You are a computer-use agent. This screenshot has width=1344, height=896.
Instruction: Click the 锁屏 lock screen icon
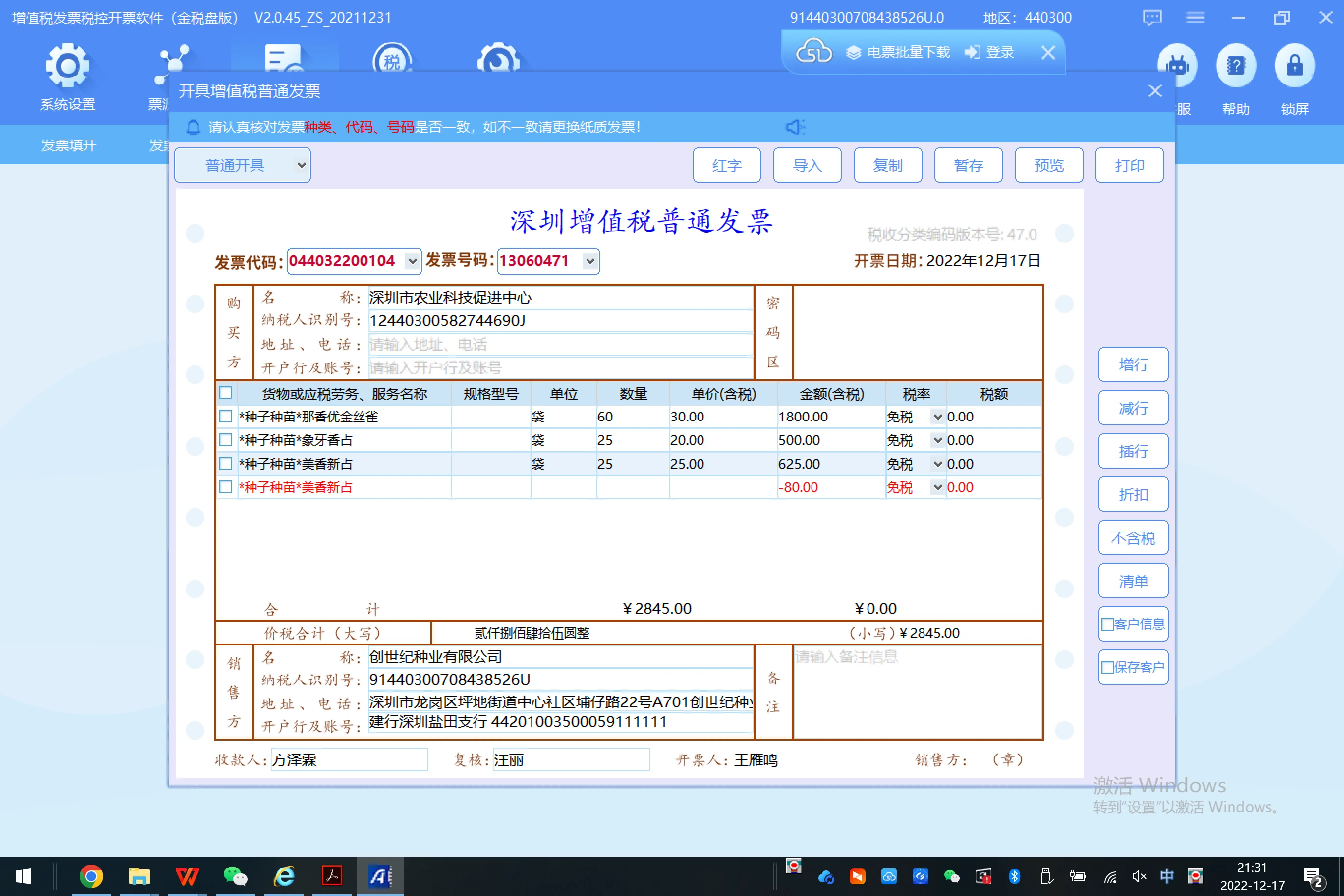(1294, 64)
